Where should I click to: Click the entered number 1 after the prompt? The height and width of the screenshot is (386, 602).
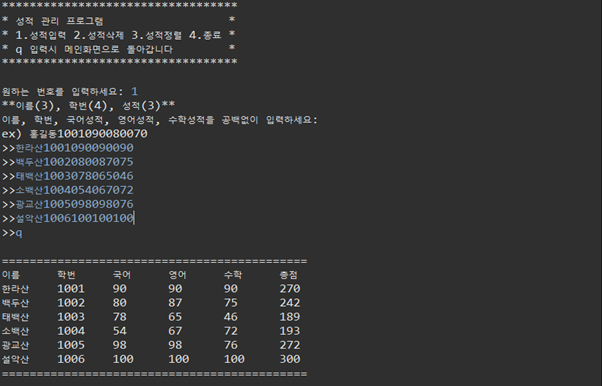134,91
